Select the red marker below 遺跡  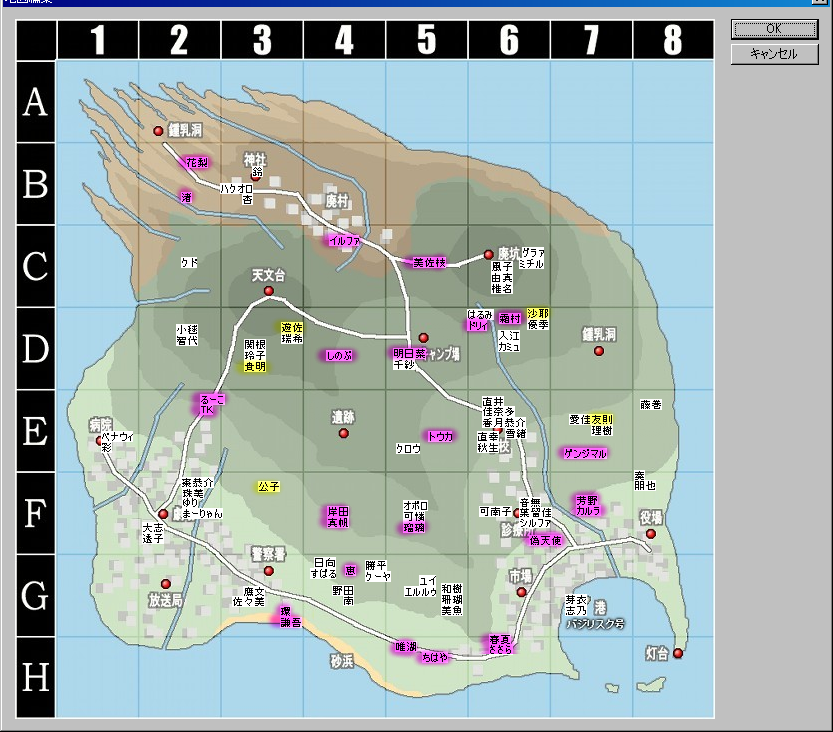(x=344, y=433)
